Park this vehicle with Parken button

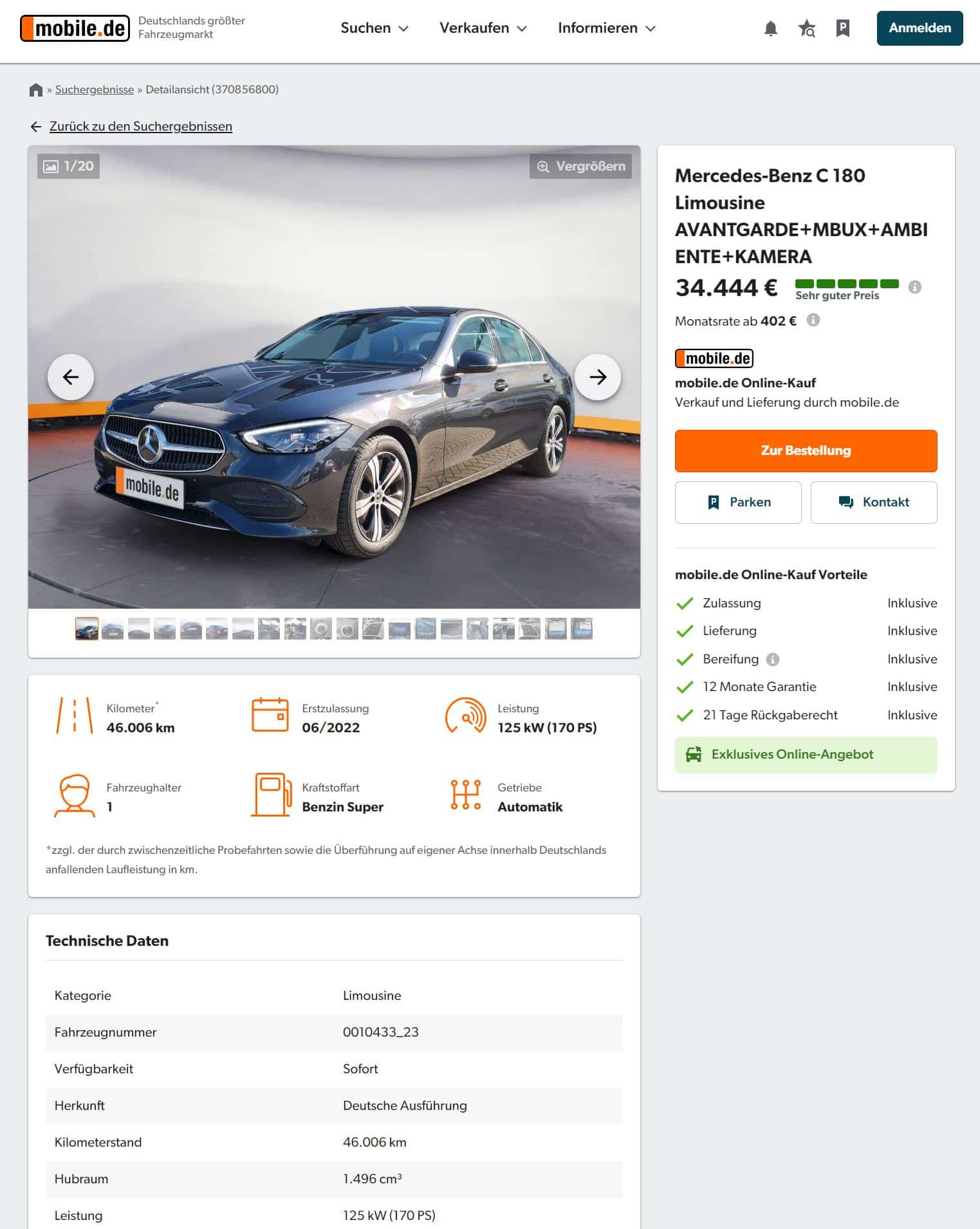tap(738, 503)
